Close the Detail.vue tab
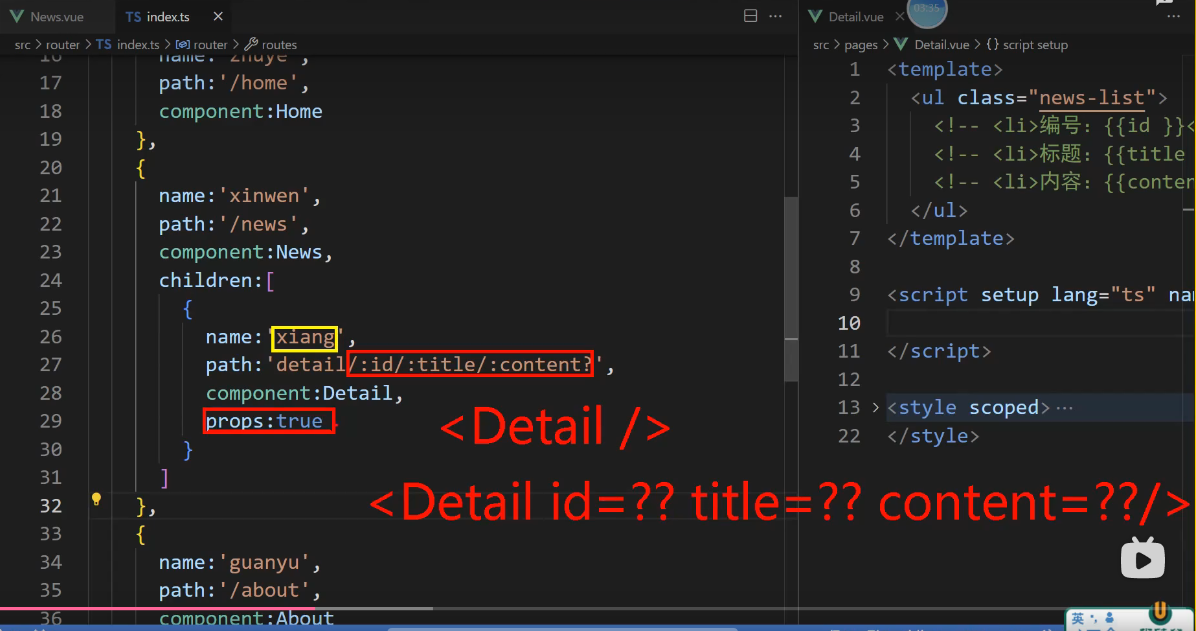 pos(899,16)
